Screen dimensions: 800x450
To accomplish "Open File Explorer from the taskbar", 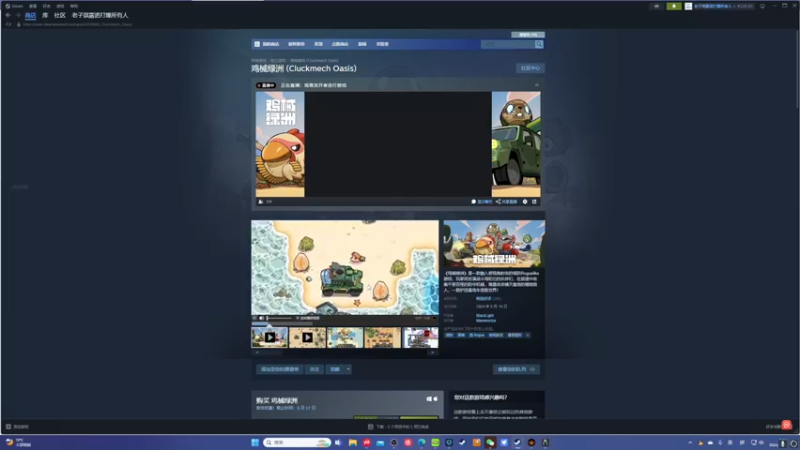I will [x=353, y=443].
